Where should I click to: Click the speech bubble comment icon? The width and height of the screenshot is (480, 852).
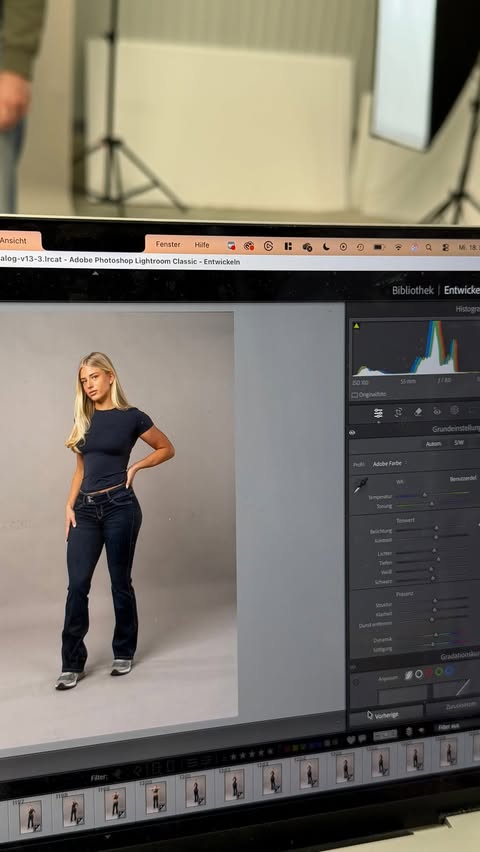point(362,739)
